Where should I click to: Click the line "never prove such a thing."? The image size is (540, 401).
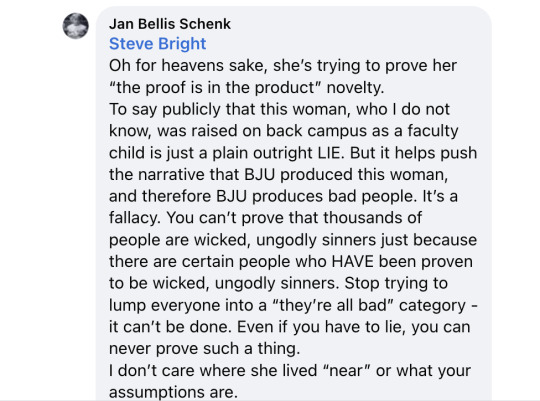(205, 349)
